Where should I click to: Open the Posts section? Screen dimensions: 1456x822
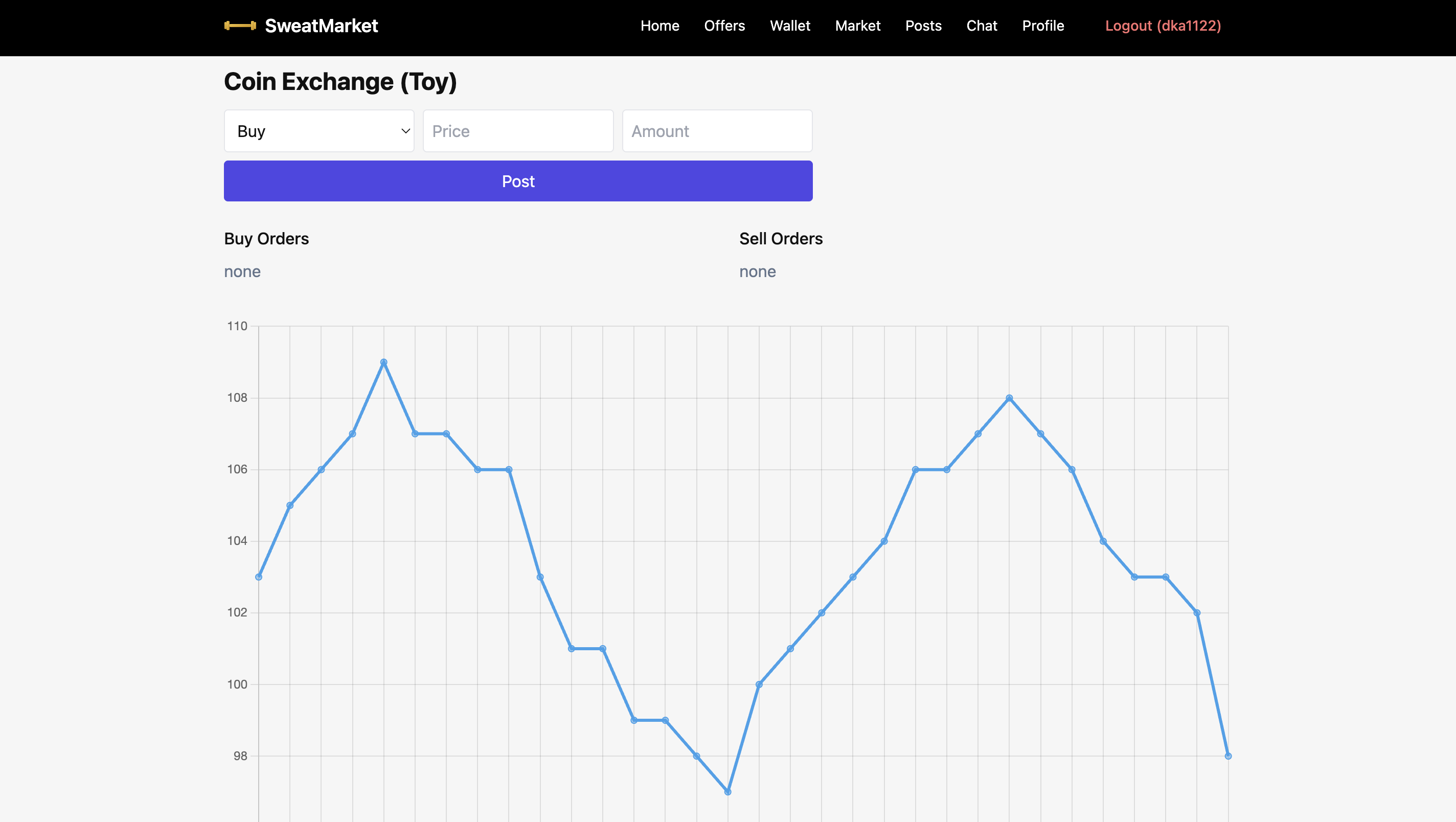pos(923,26)
